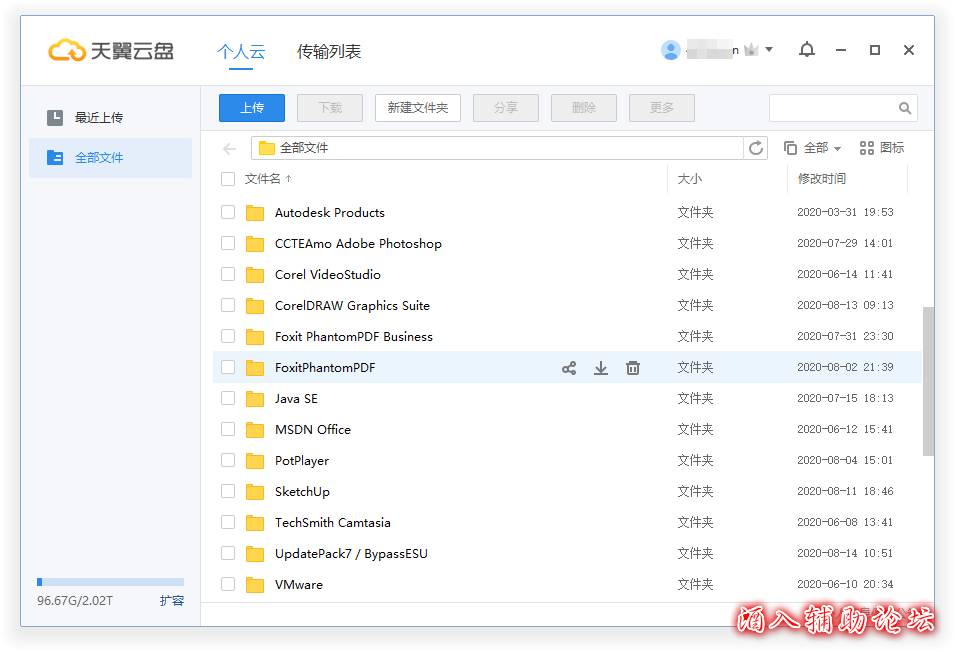Sort by 修改时间 column header
The width and height of the screenshot is (955, 652).
click(822, 179)
